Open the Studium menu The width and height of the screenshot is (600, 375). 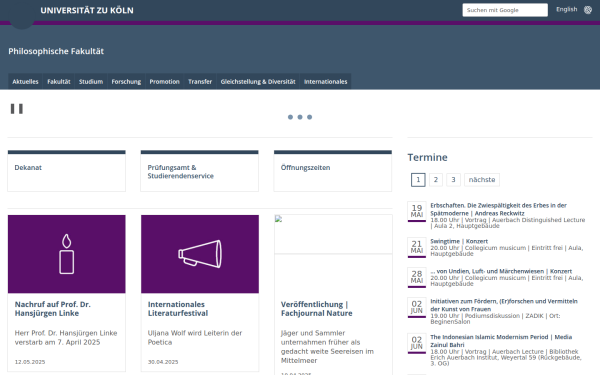(x=91, y=82)
